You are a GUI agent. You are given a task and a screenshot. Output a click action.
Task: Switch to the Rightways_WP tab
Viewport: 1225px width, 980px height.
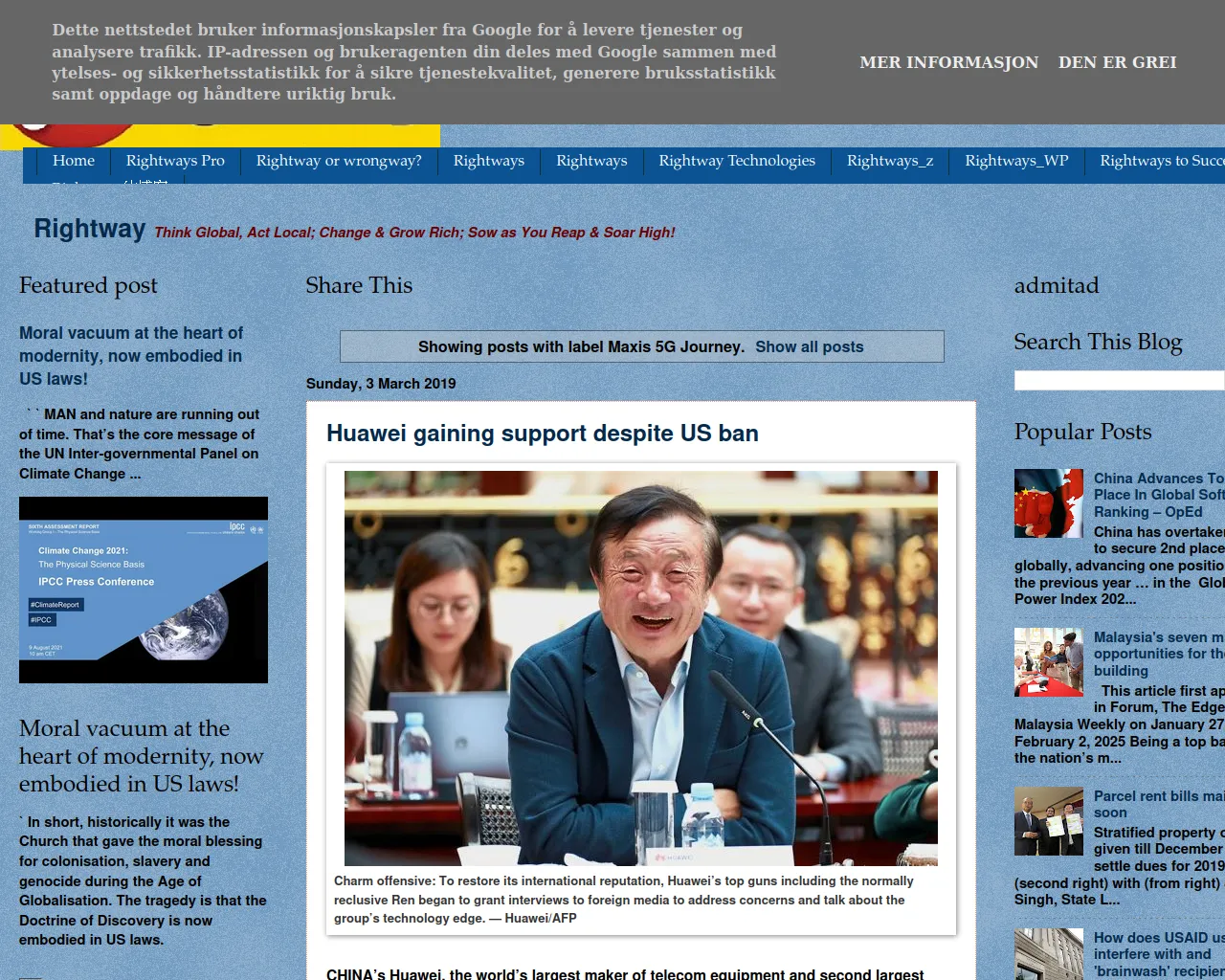(1015, 161)
